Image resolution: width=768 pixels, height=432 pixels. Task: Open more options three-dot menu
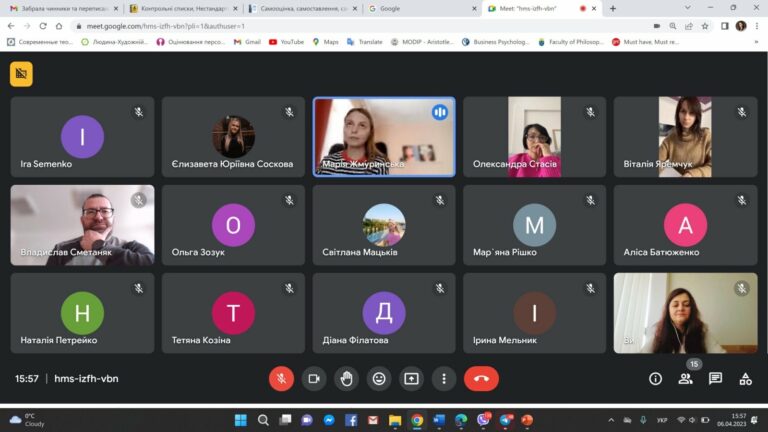pyautogui.click(x=444, y=379)
